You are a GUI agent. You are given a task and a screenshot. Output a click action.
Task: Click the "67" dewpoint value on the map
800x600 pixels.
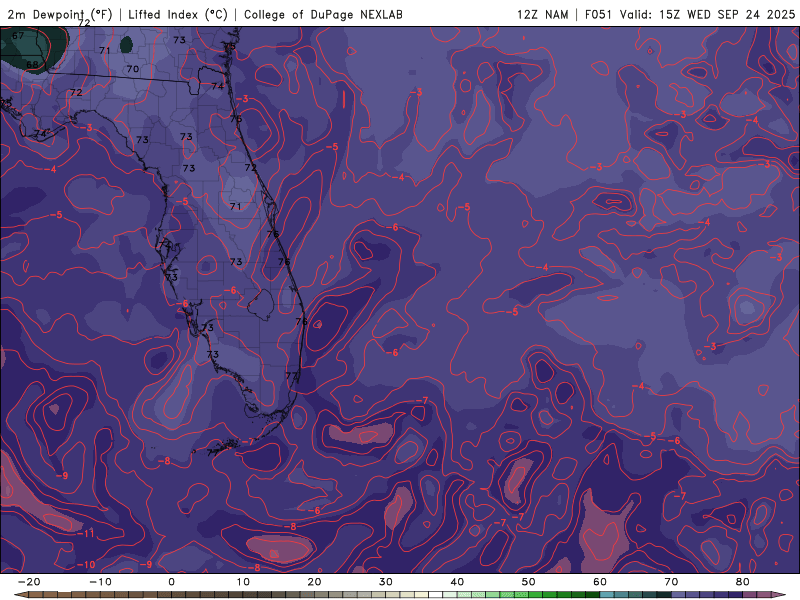click(x=18, y=36)
